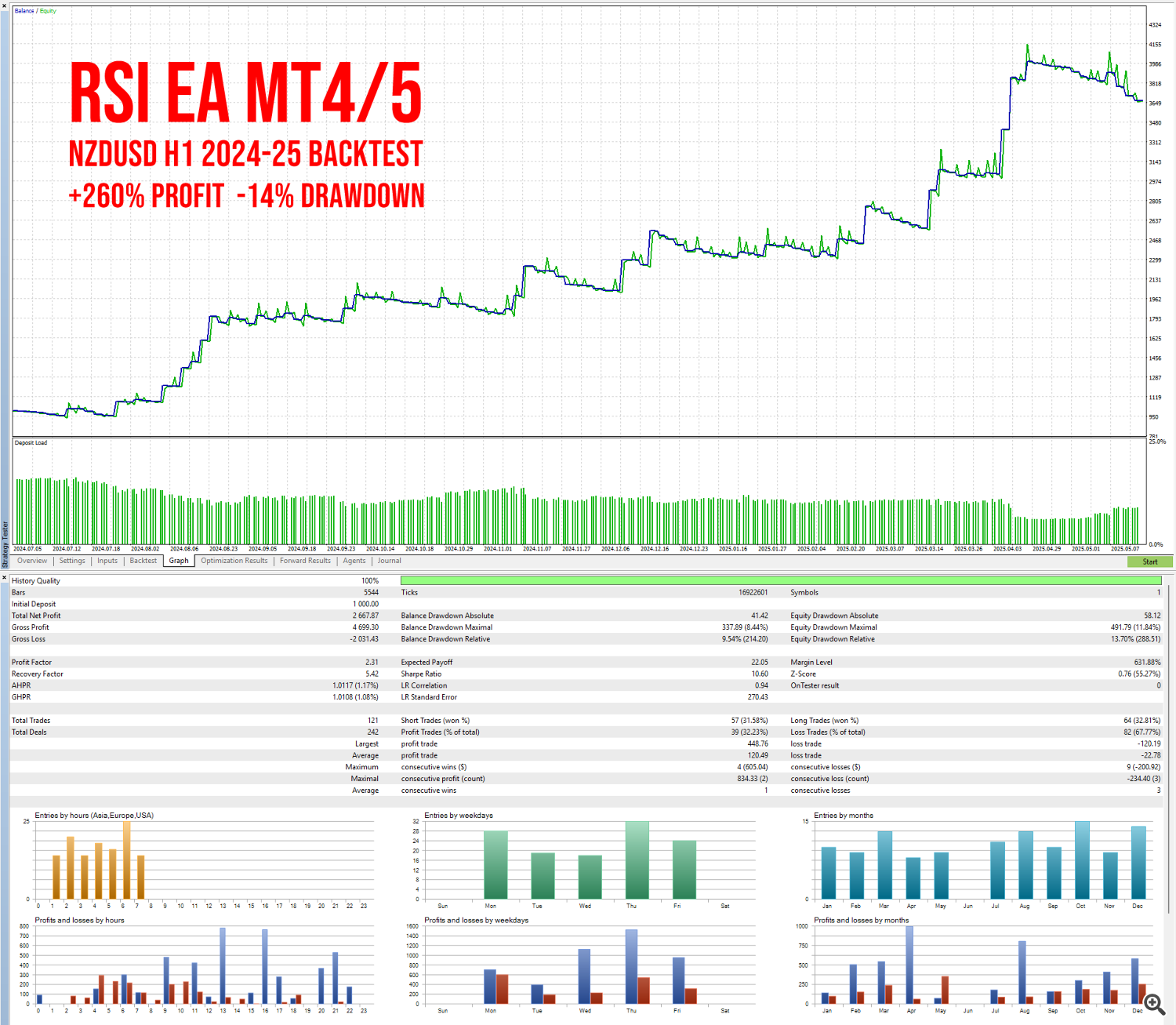
Task: Click Loss Trades value 82 (67.77%)
Action: click(x=1142, y=732)
